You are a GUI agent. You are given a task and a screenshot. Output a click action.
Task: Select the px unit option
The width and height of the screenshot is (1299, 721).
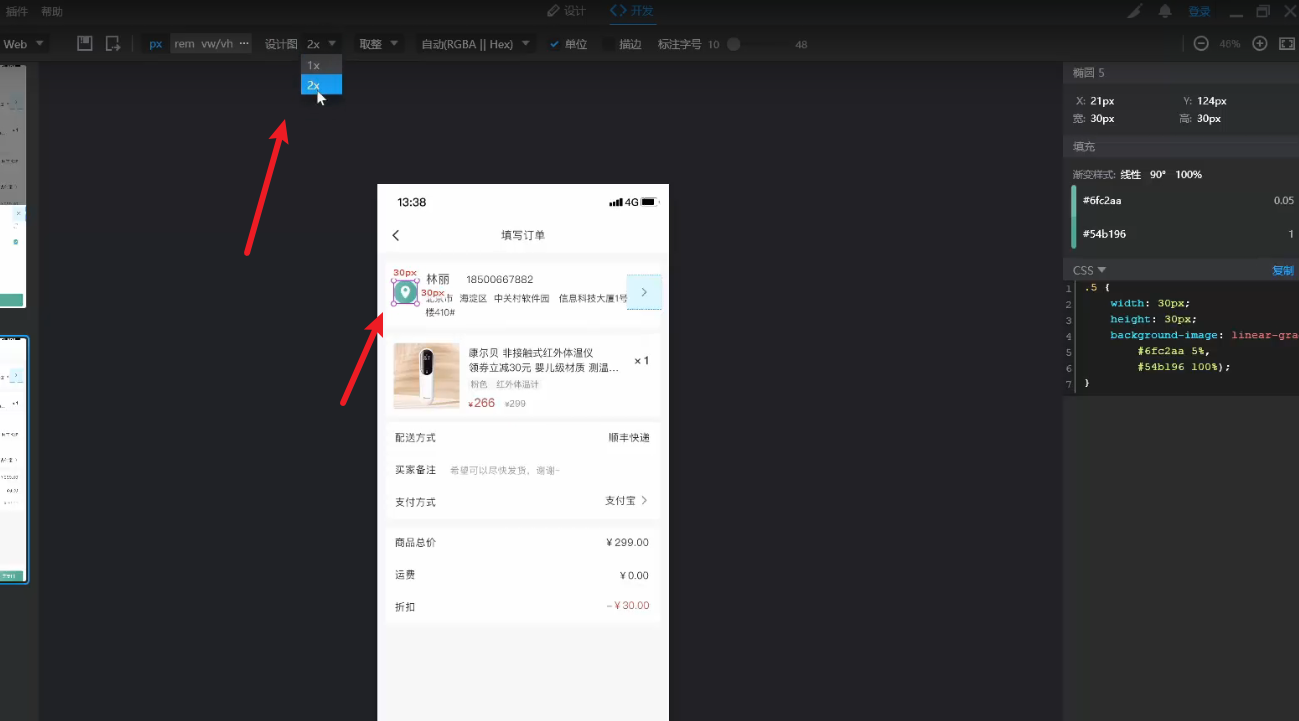(156, 44)
